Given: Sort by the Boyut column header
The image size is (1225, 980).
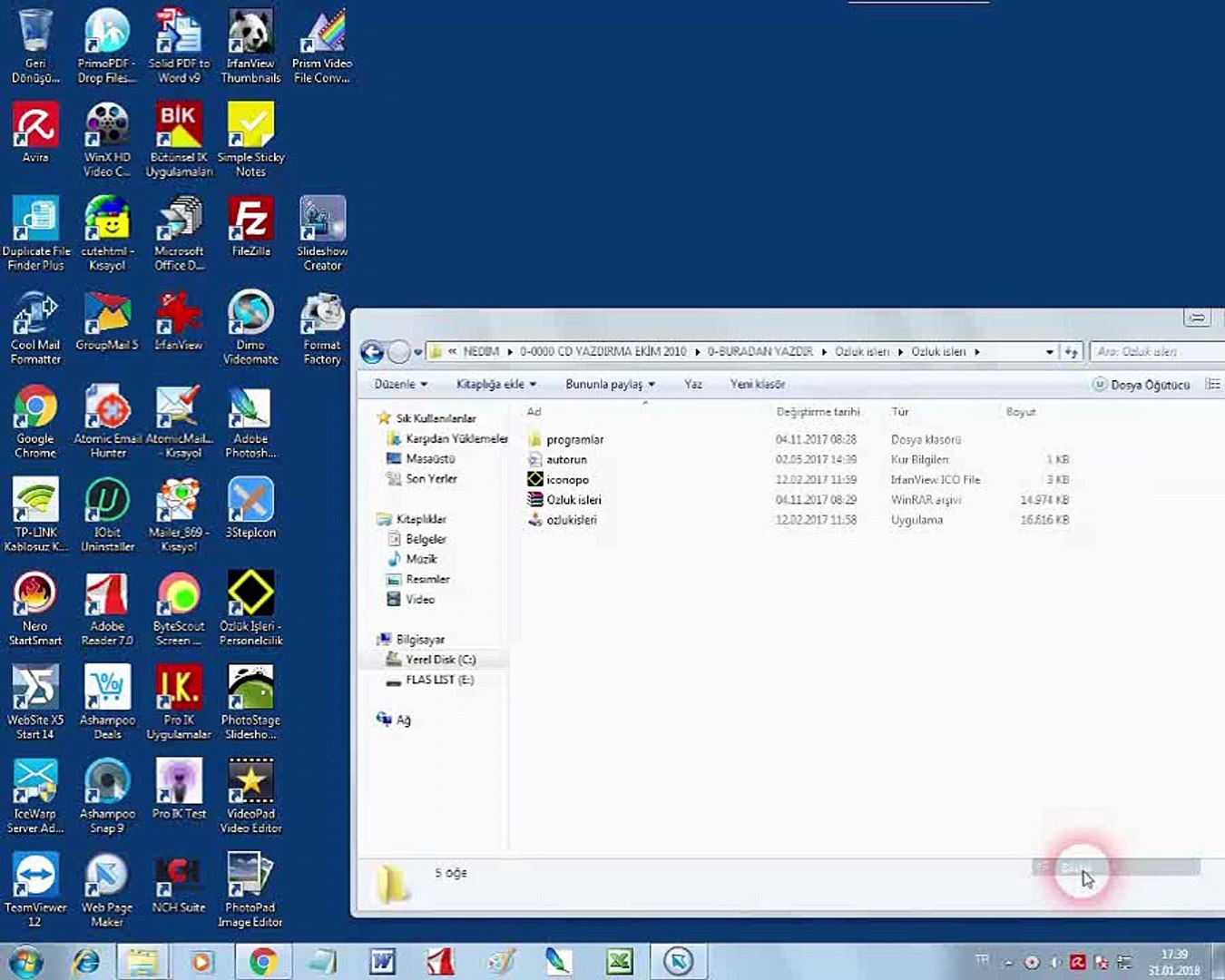Looking at the screenshot, I should click(x=1021, y=412).
